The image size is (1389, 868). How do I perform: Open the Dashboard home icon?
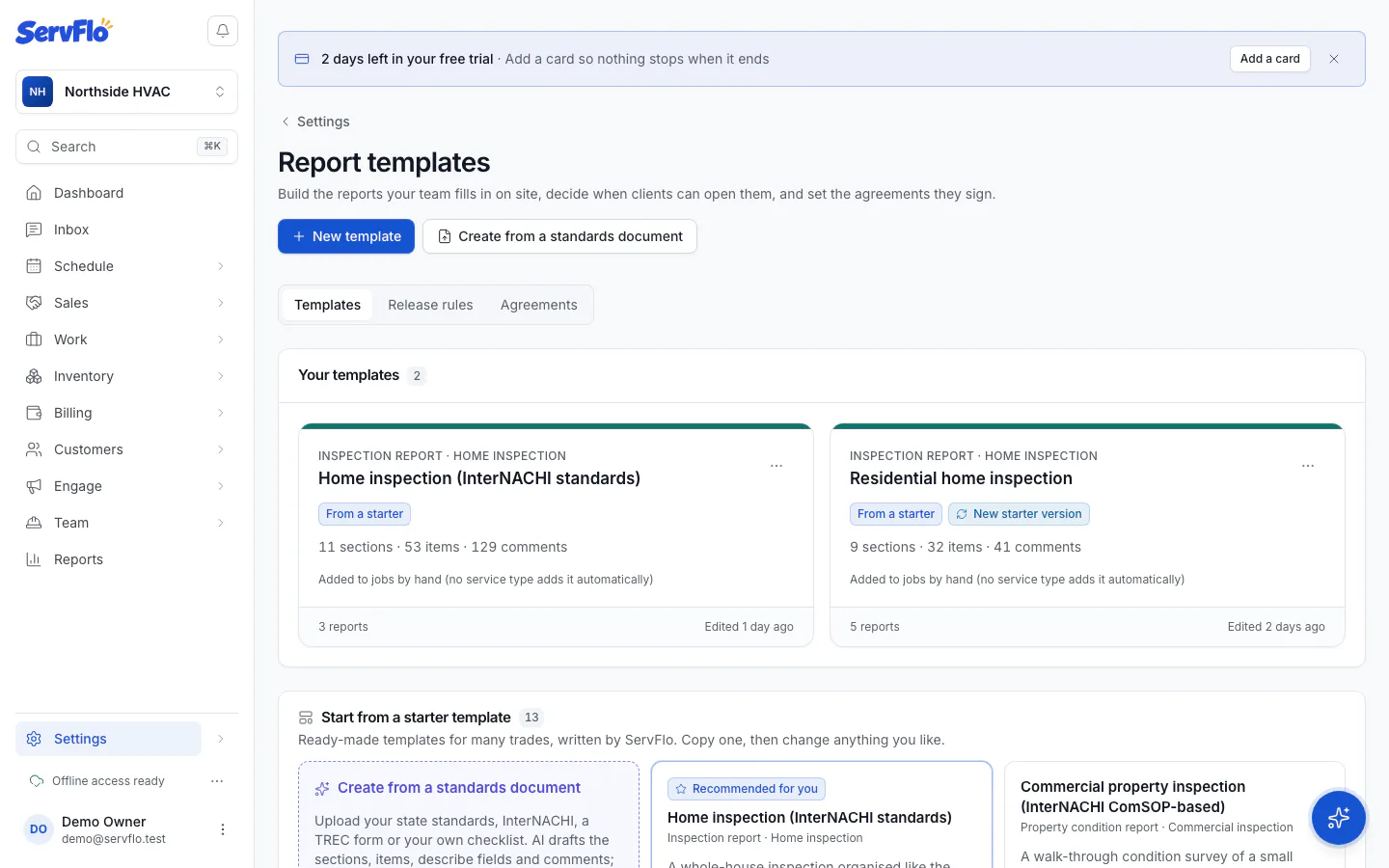click(x=34, y=193)
